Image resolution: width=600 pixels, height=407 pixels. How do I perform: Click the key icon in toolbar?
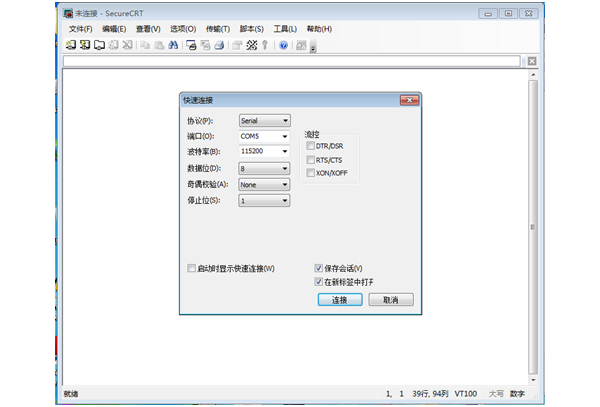265,46
